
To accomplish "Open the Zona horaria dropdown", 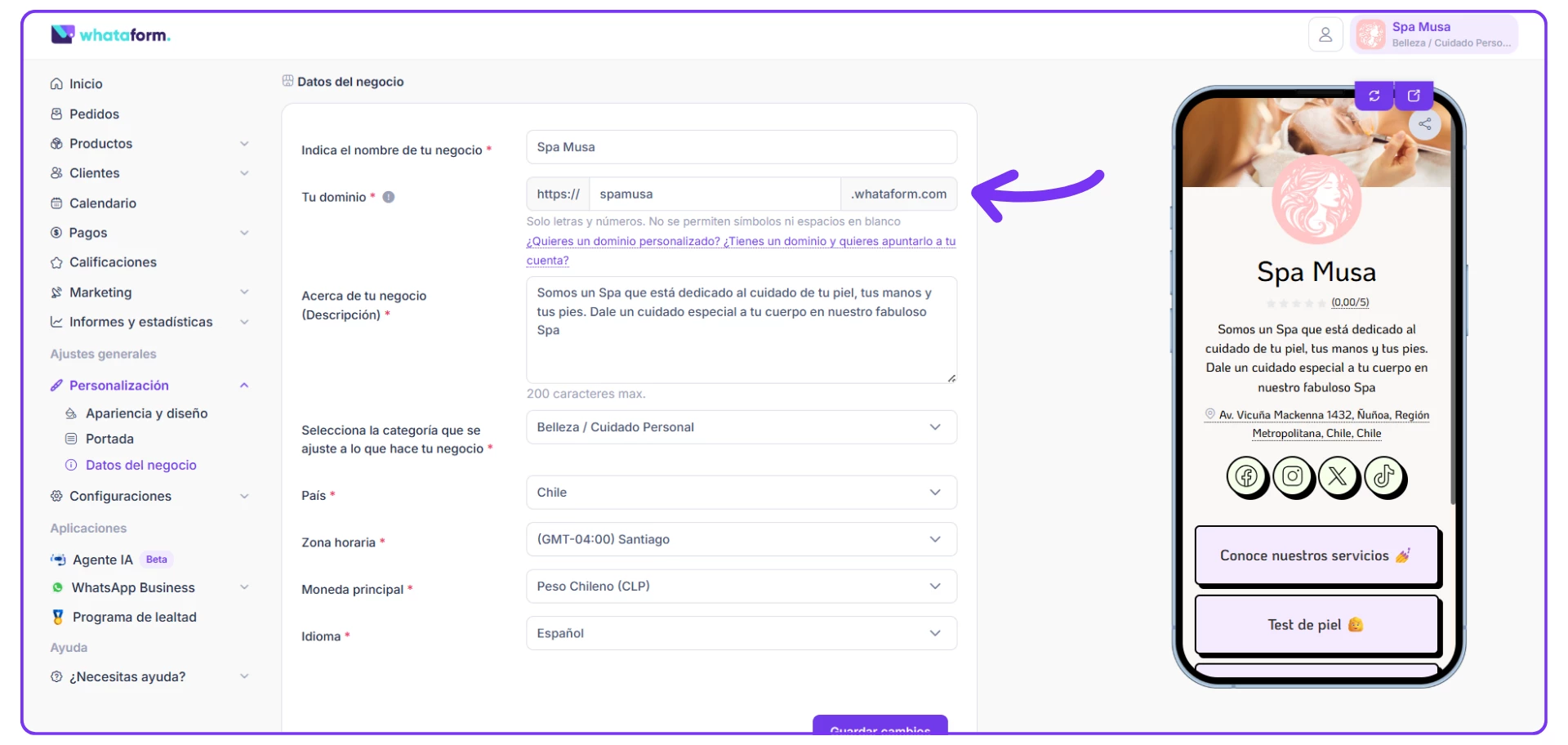I will tap(741, 539).
